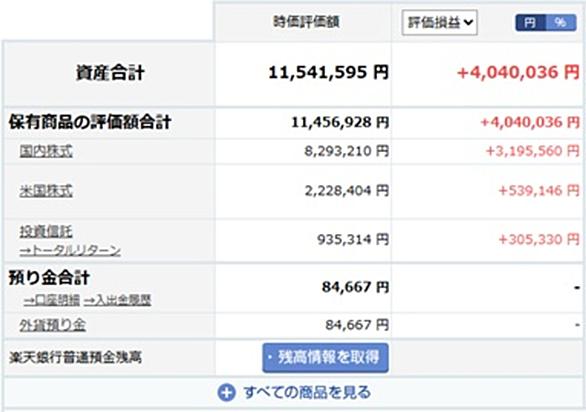Open the 入出金履歴 link
586x412 pixels.
(x=117, y=300)
